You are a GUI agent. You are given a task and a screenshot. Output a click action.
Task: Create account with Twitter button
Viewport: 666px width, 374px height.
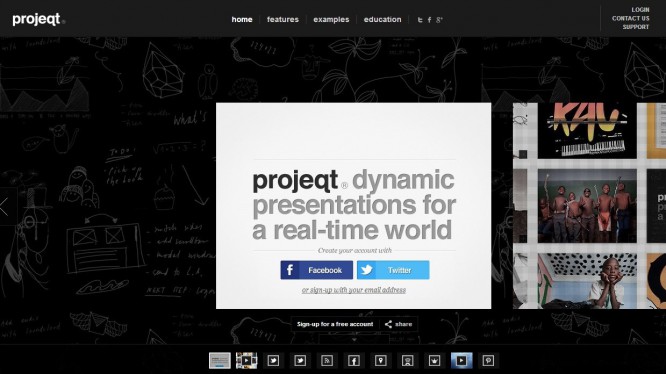(x=393, y=270)
